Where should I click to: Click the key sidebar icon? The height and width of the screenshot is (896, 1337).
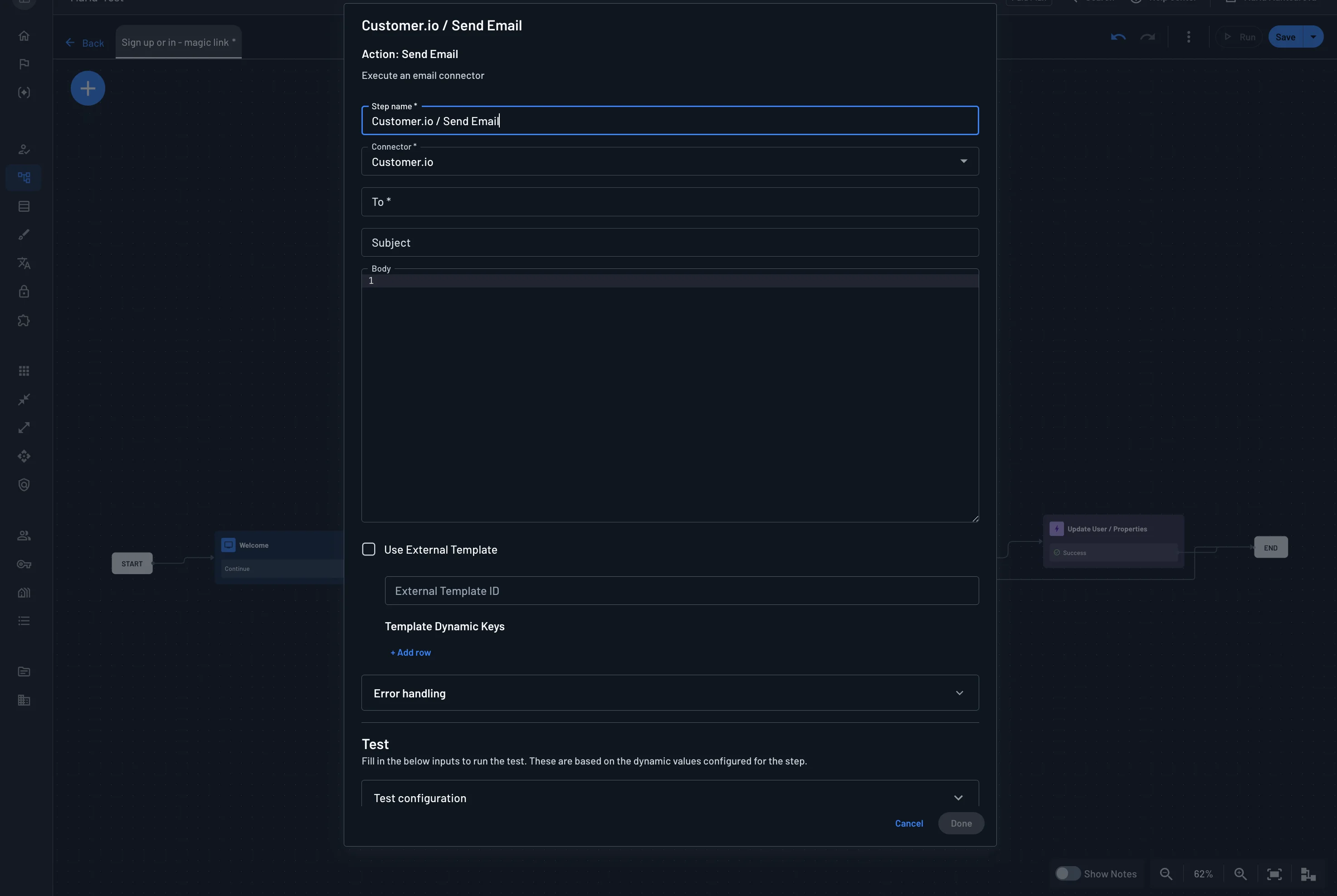coord(24,564)
